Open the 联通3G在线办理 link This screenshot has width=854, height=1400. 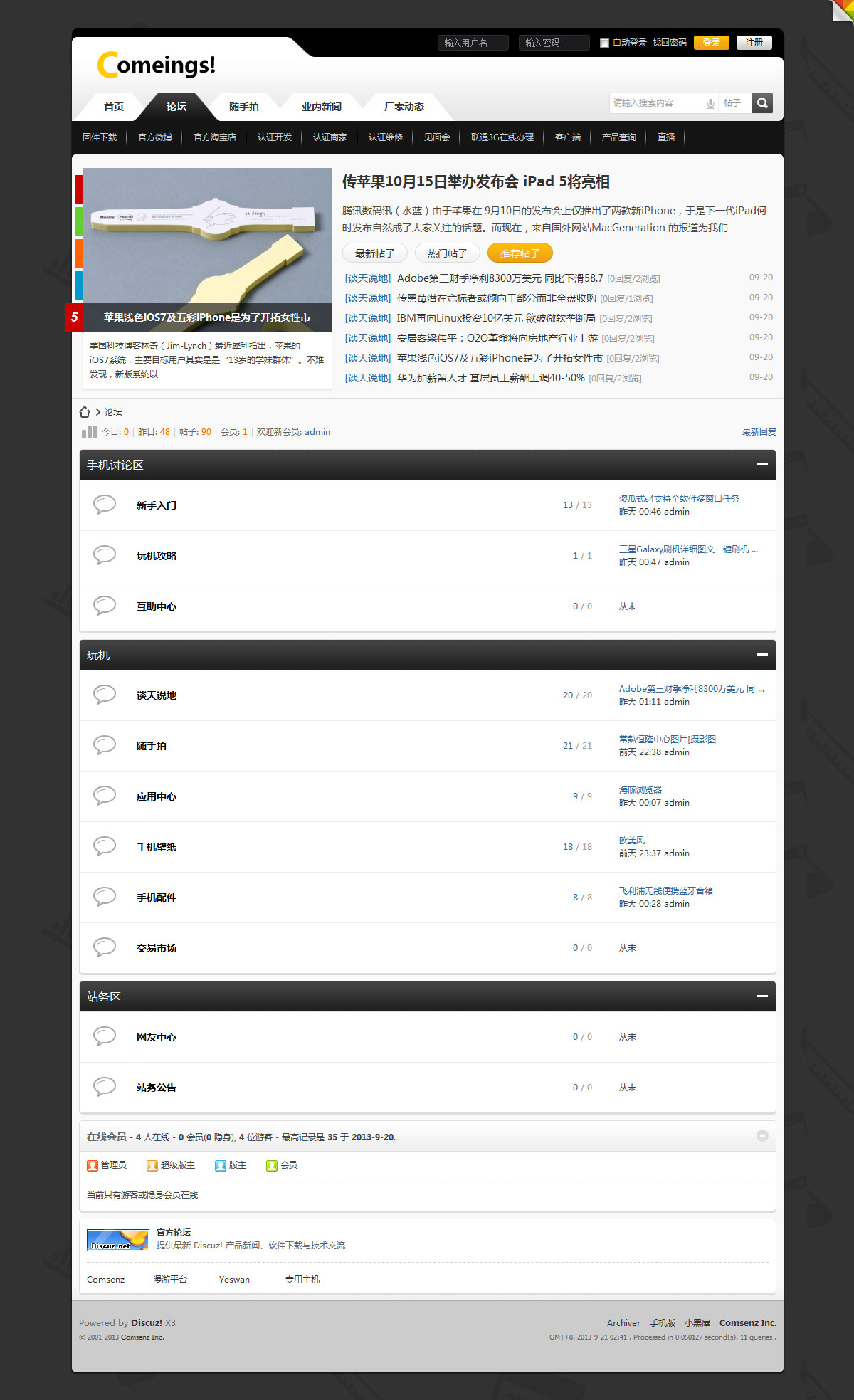502,137
